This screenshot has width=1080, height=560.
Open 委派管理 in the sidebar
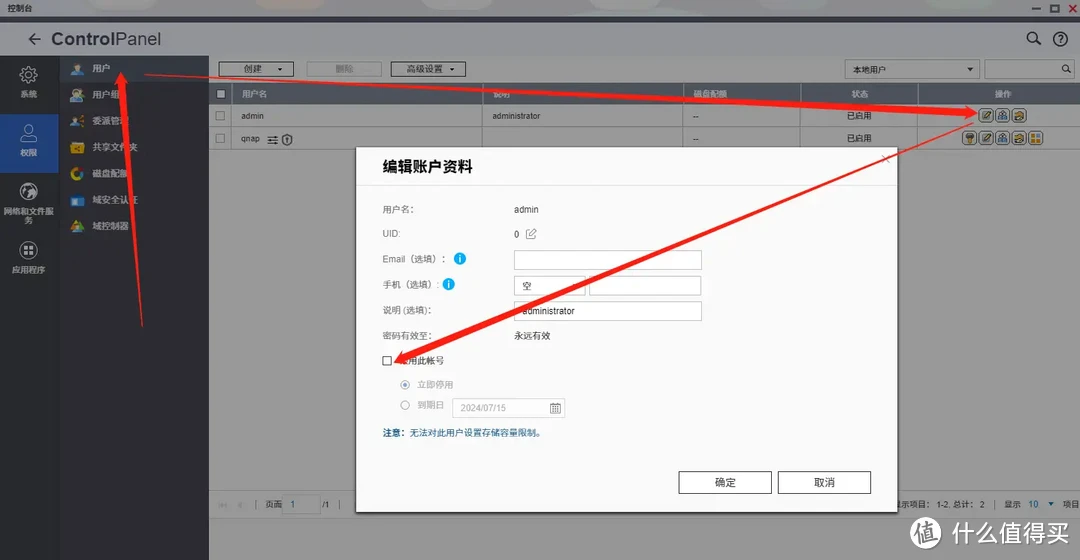[x=134, y=121]
